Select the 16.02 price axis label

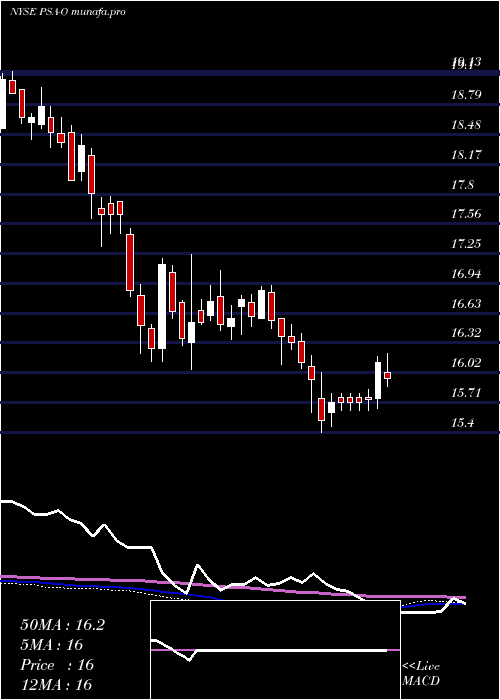click(x=466, y=362)
